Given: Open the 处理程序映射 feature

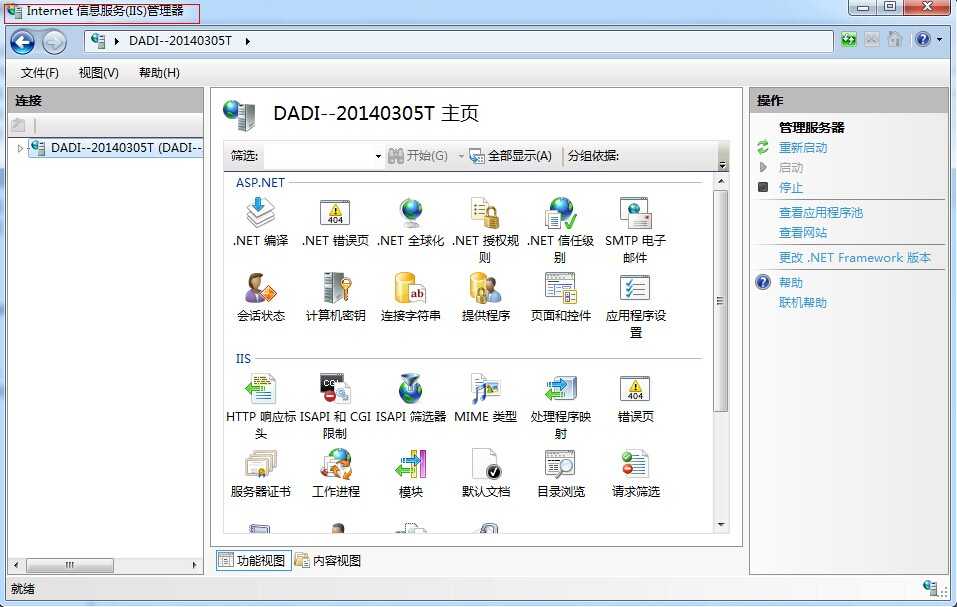Looking at the screenshot, I should 560,406.
